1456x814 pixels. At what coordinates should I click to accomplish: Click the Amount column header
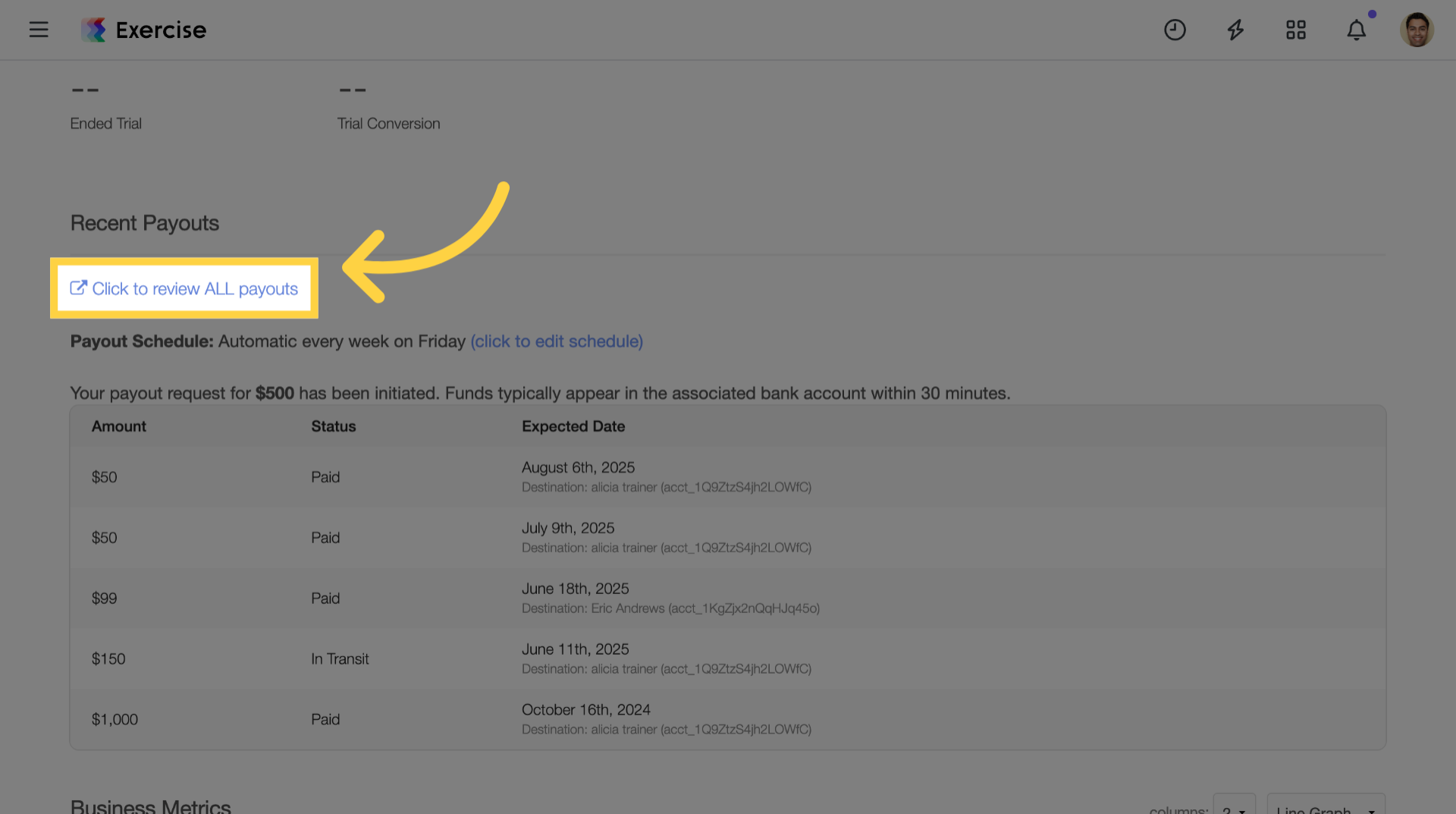coord(119,426)
